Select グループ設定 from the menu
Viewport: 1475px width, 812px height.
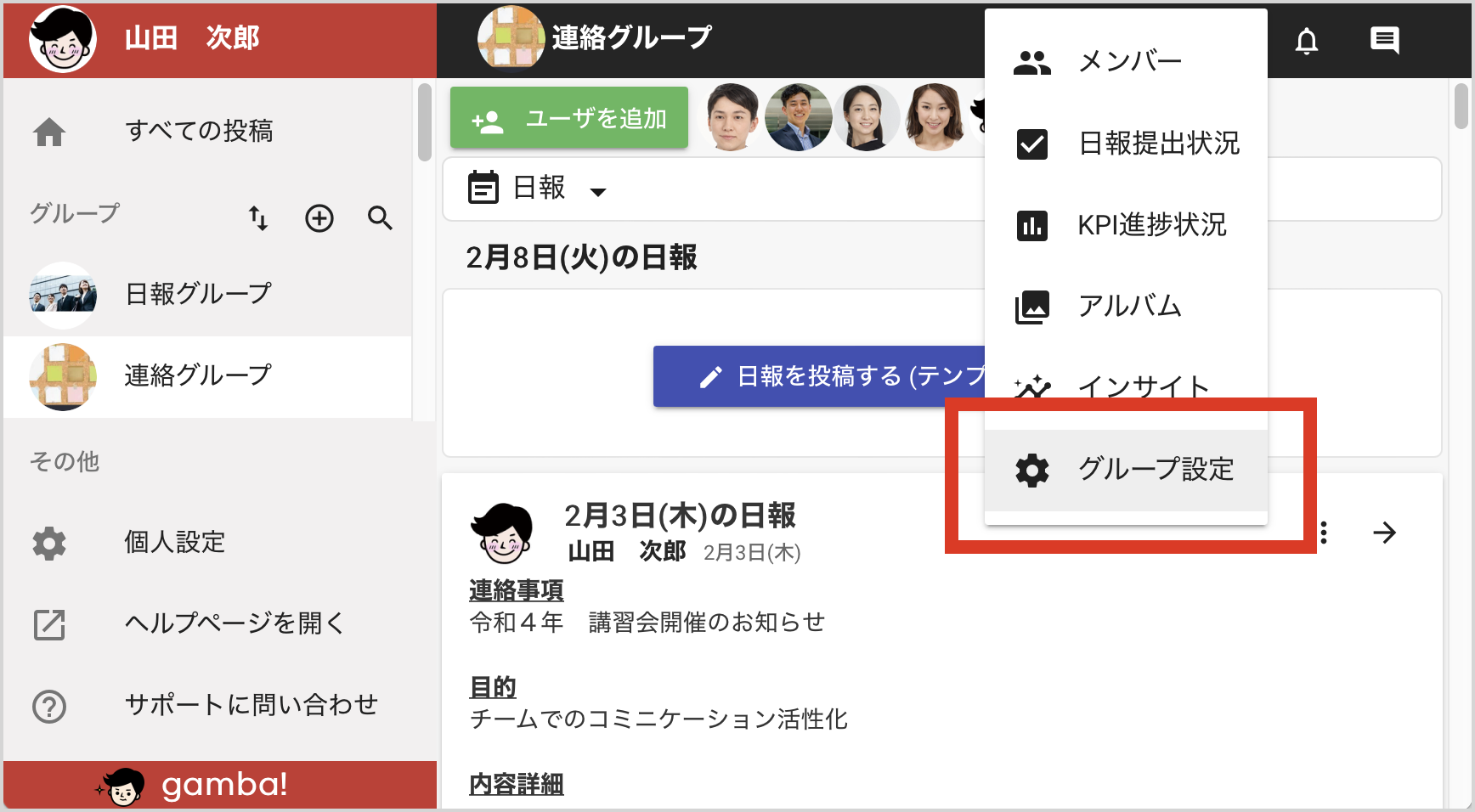tap(1125, 470)
